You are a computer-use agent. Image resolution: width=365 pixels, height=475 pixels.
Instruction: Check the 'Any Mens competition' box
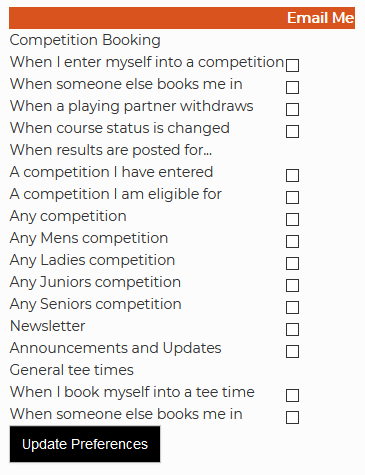(292, 241)
